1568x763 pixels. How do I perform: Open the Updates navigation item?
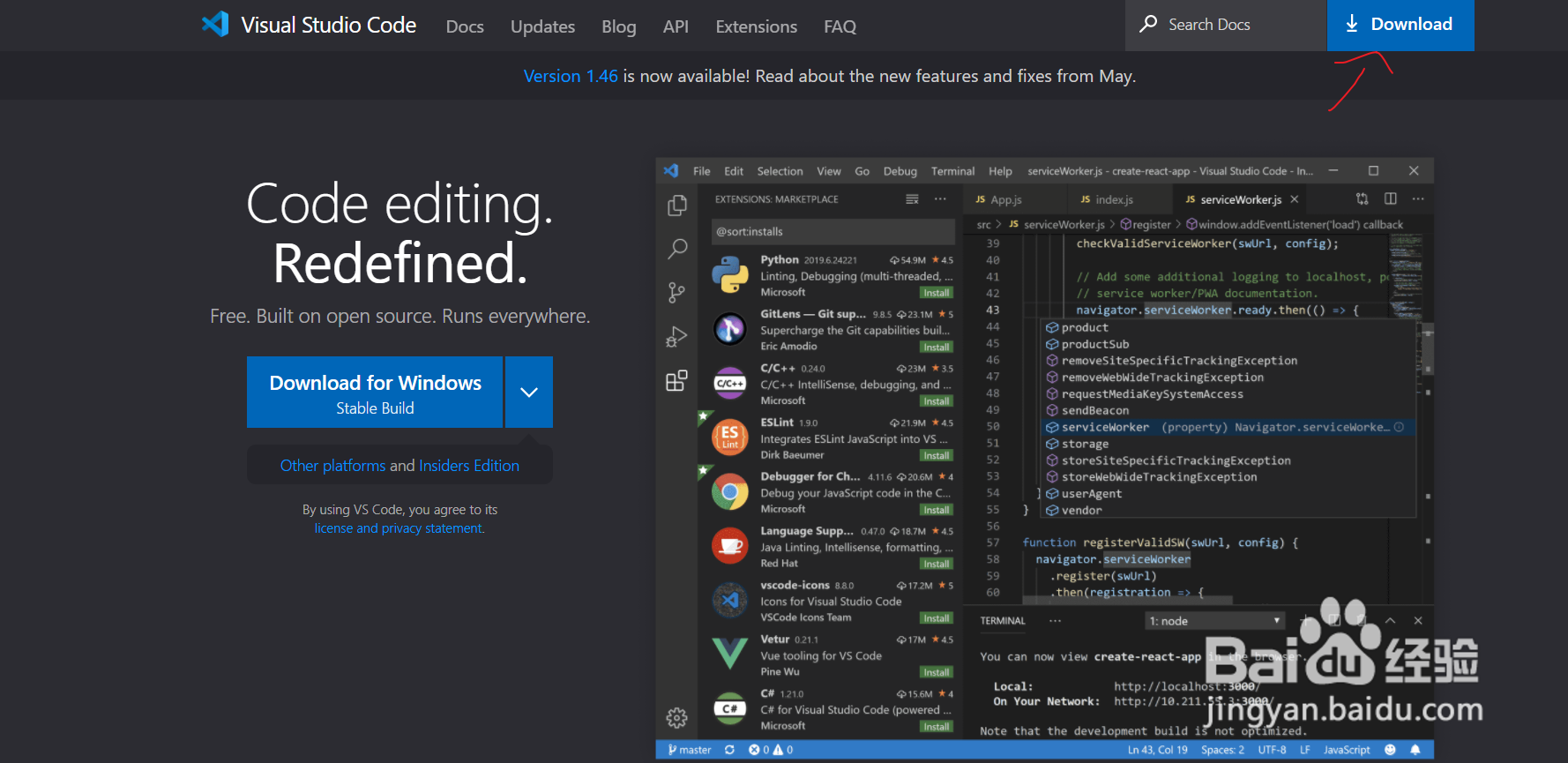coord(542,26)
